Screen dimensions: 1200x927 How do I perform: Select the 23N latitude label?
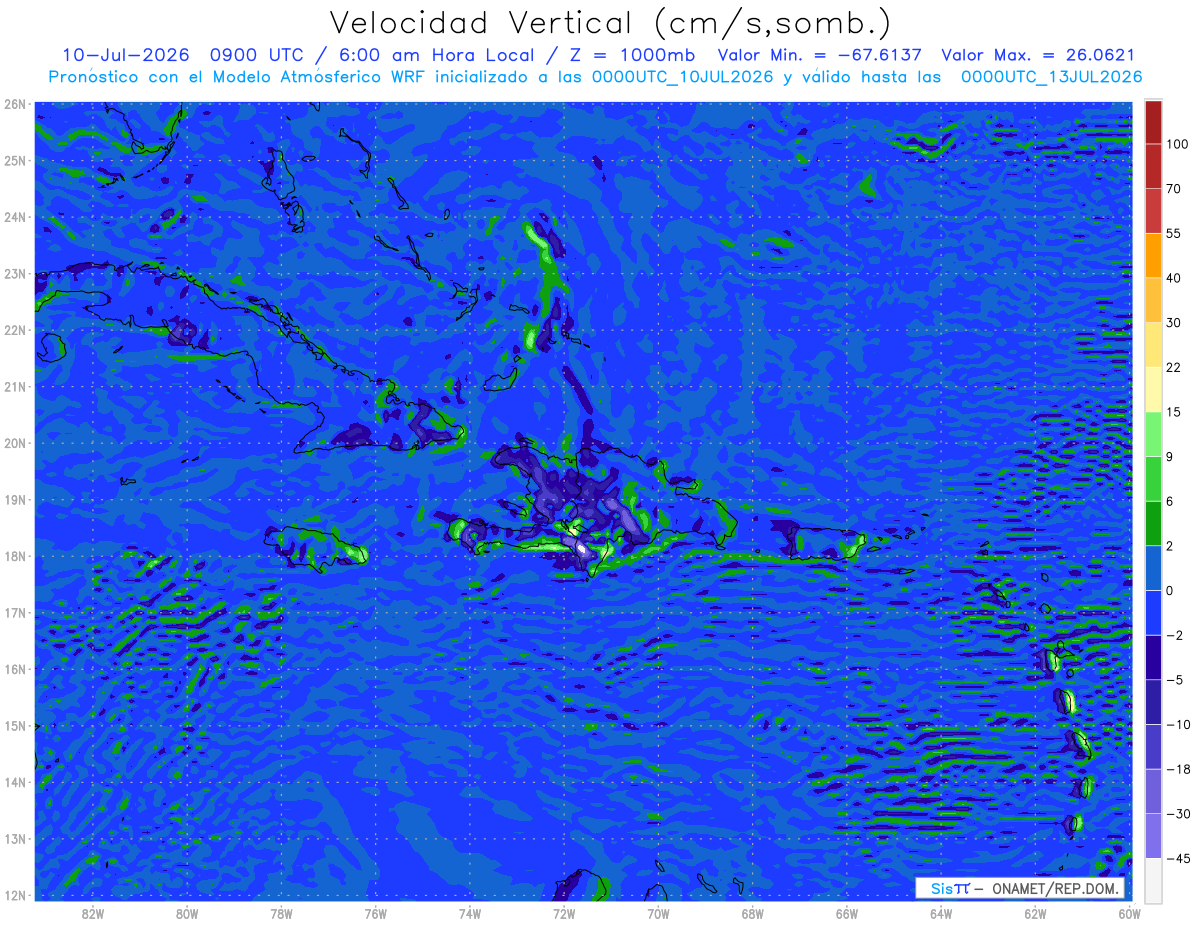[x=15, y=273]
